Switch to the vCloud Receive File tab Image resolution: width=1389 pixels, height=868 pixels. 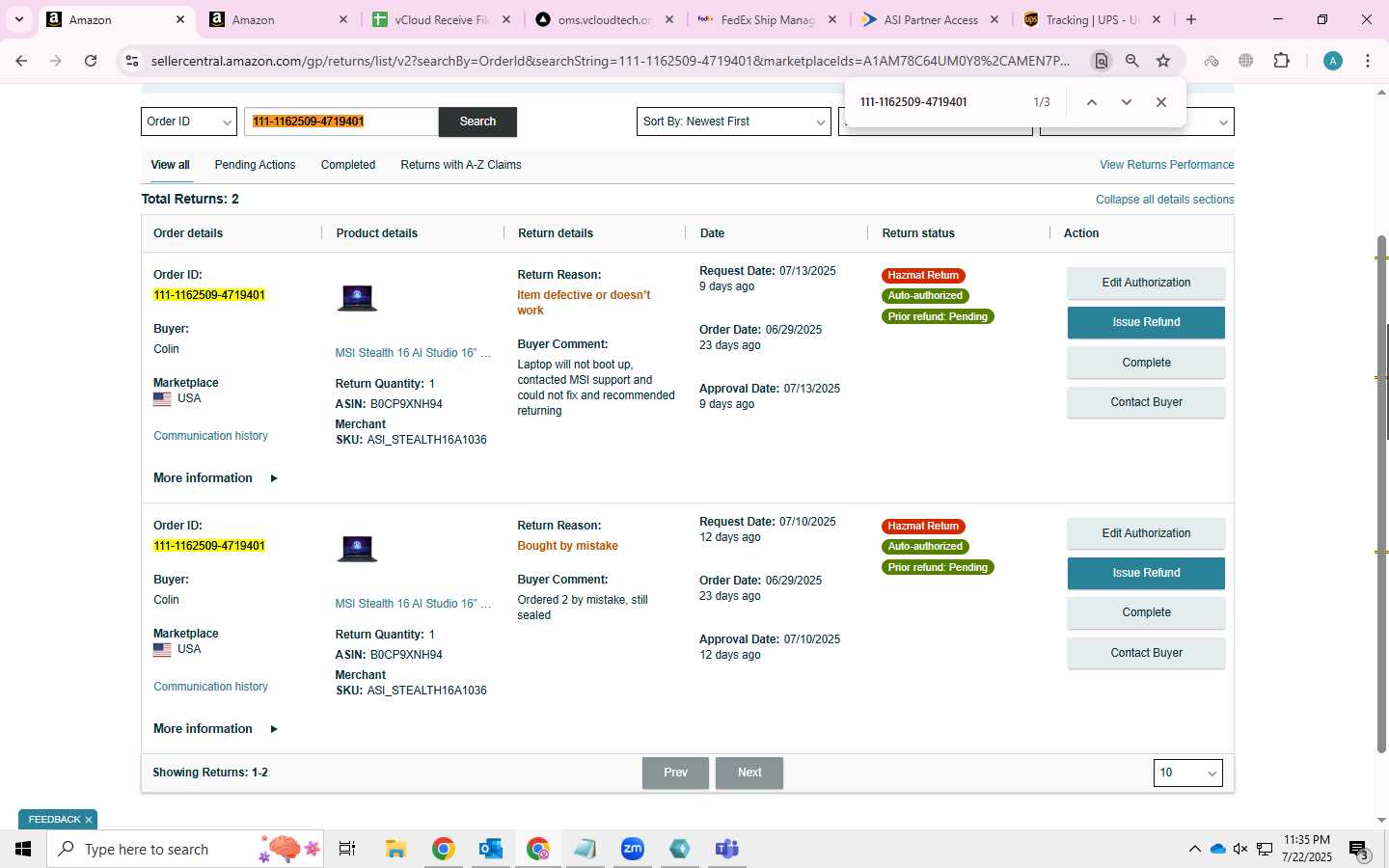click(442, 19)
